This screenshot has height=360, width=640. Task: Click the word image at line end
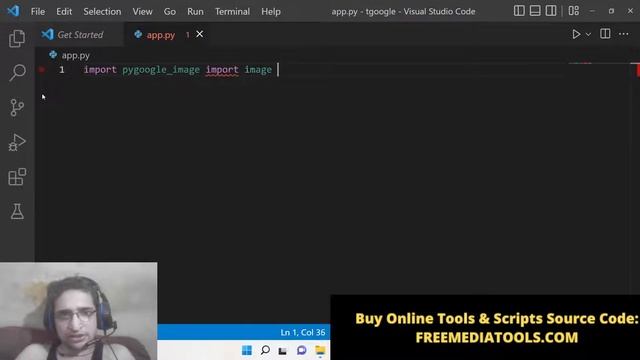(x=258, y=70)
